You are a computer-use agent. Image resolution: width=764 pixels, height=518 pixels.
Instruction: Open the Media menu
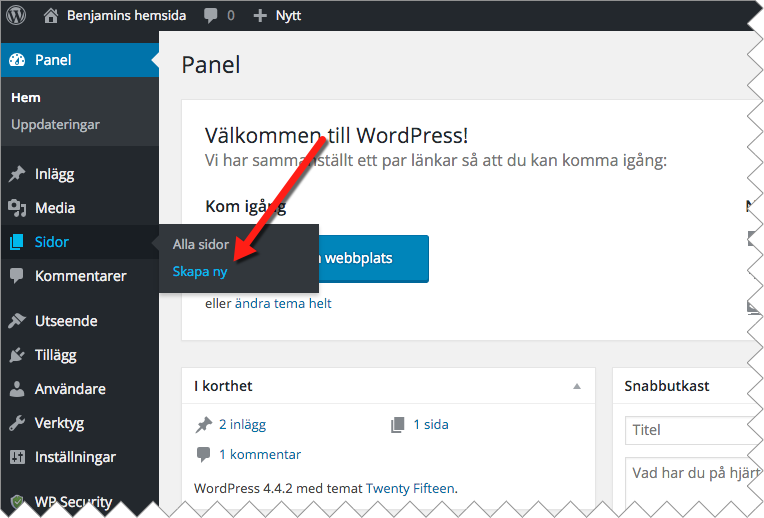[80, 208]
